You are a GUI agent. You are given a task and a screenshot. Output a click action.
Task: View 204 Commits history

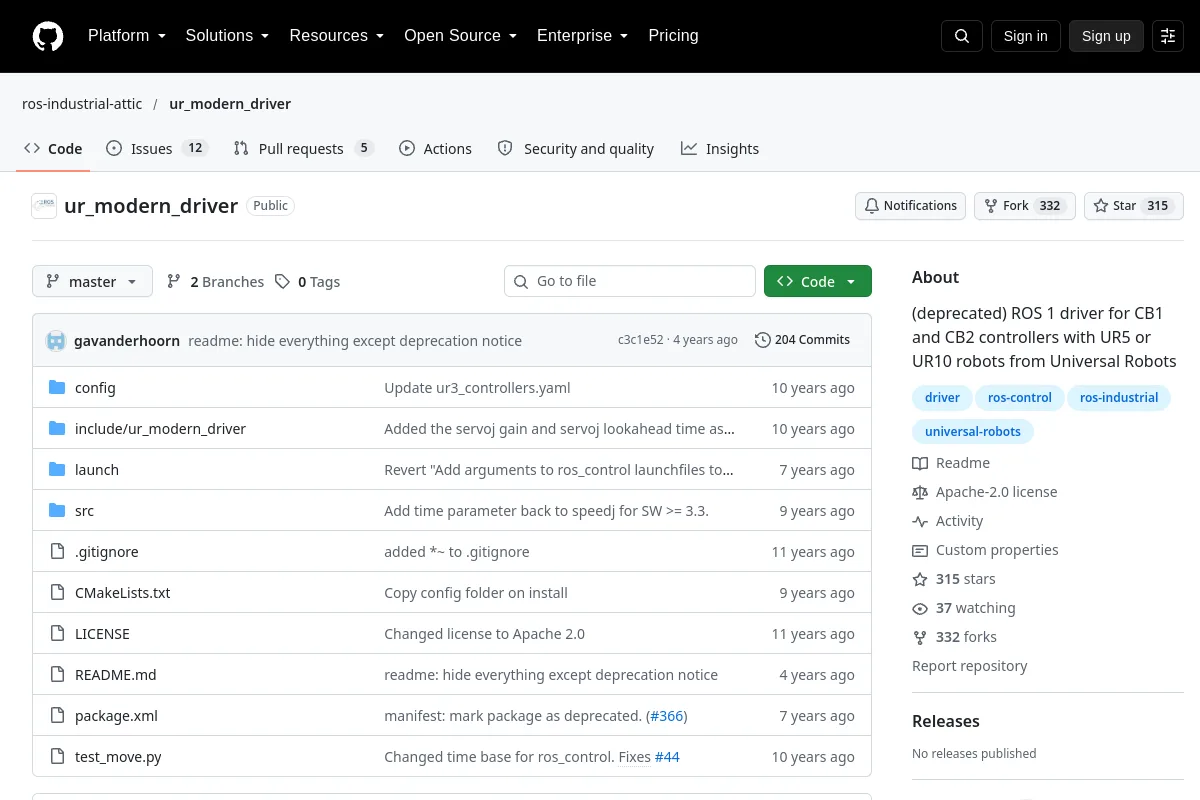click(x=803, y=340)
